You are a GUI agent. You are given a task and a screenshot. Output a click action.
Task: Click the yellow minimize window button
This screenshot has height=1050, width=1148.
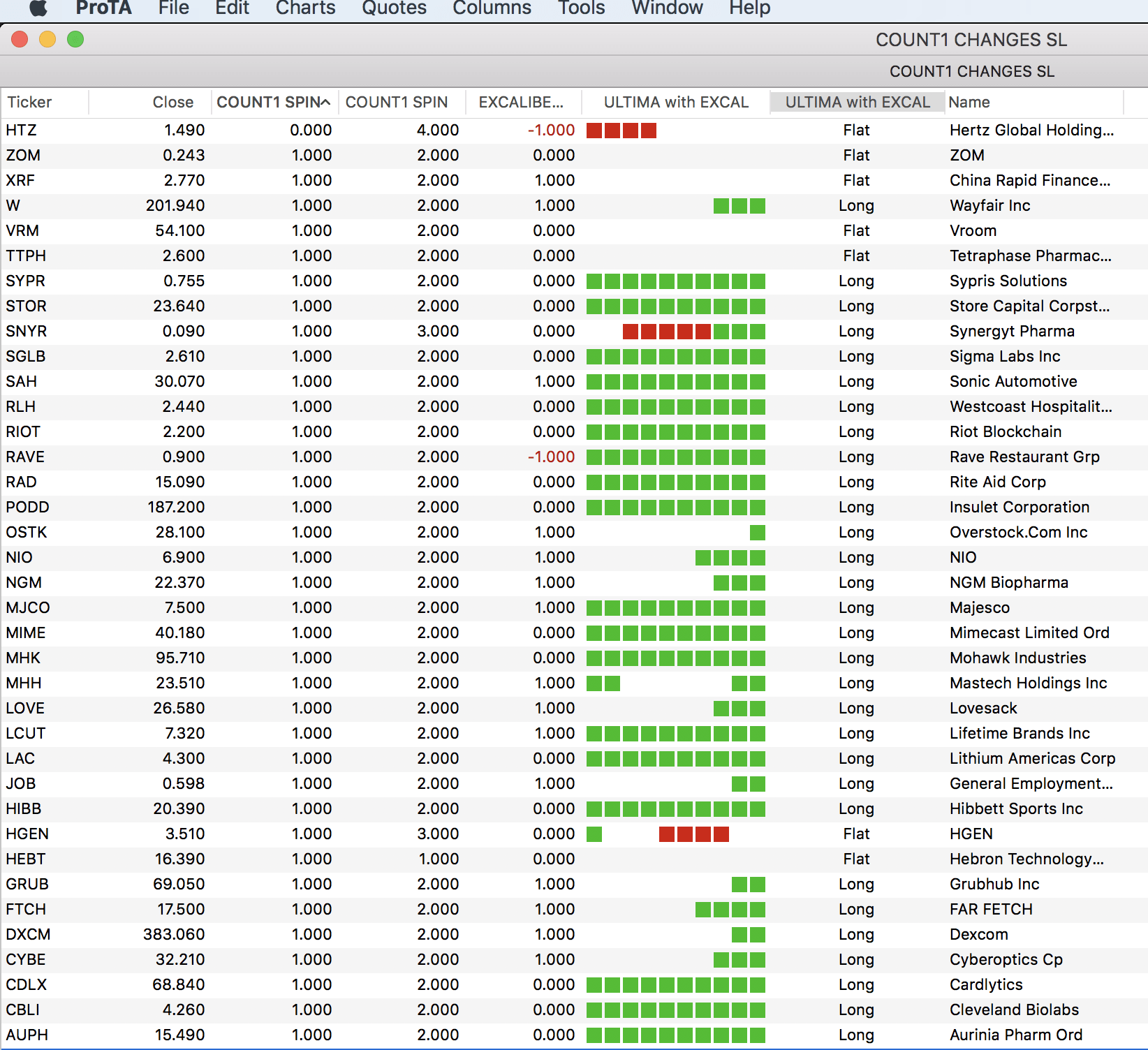coord(47,40)
